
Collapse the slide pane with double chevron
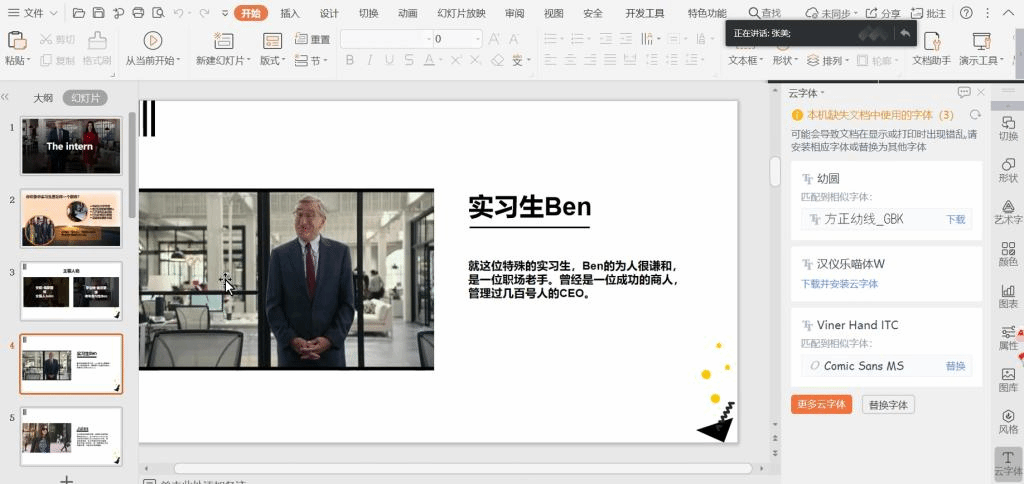(5, 97)
